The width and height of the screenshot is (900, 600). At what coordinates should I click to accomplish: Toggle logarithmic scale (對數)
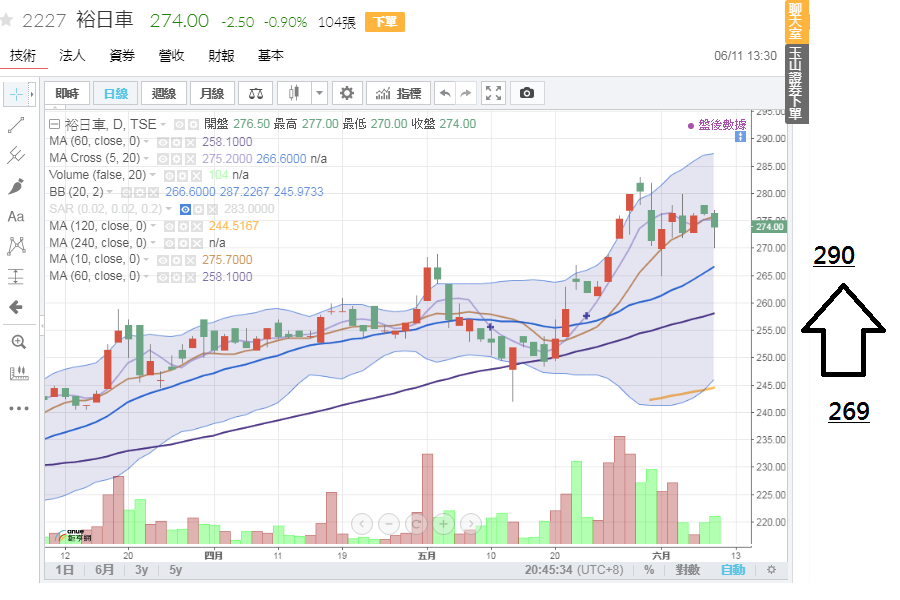pyautogui.click(x=686, y=570)
